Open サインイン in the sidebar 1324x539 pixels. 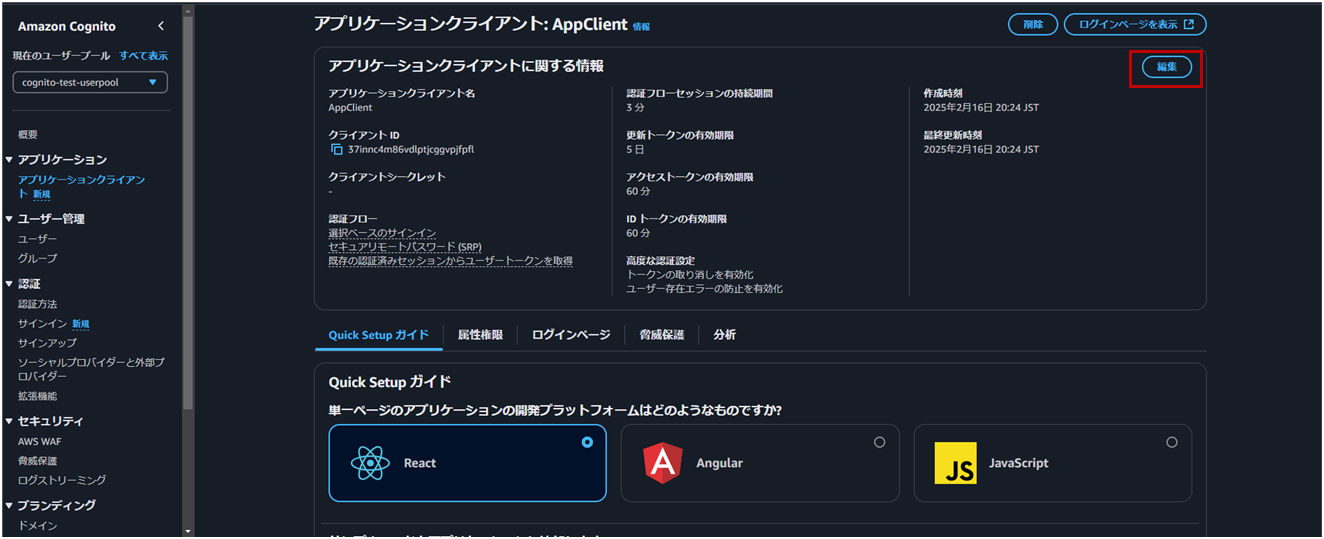42,324
